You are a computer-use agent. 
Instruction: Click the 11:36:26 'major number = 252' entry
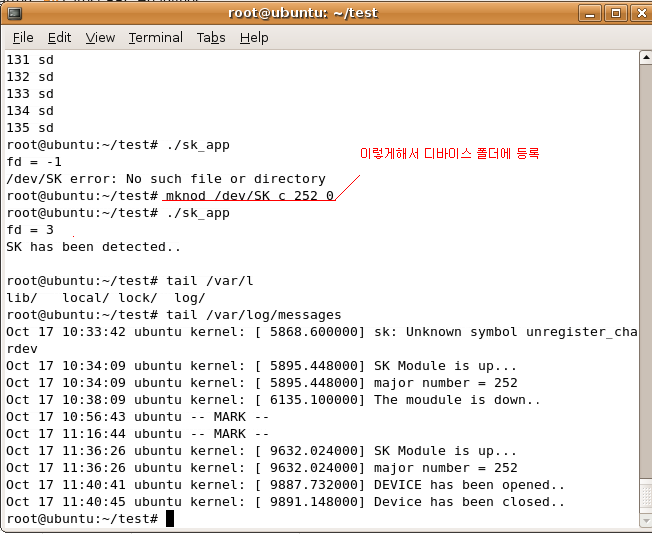[x=445, y=468]
